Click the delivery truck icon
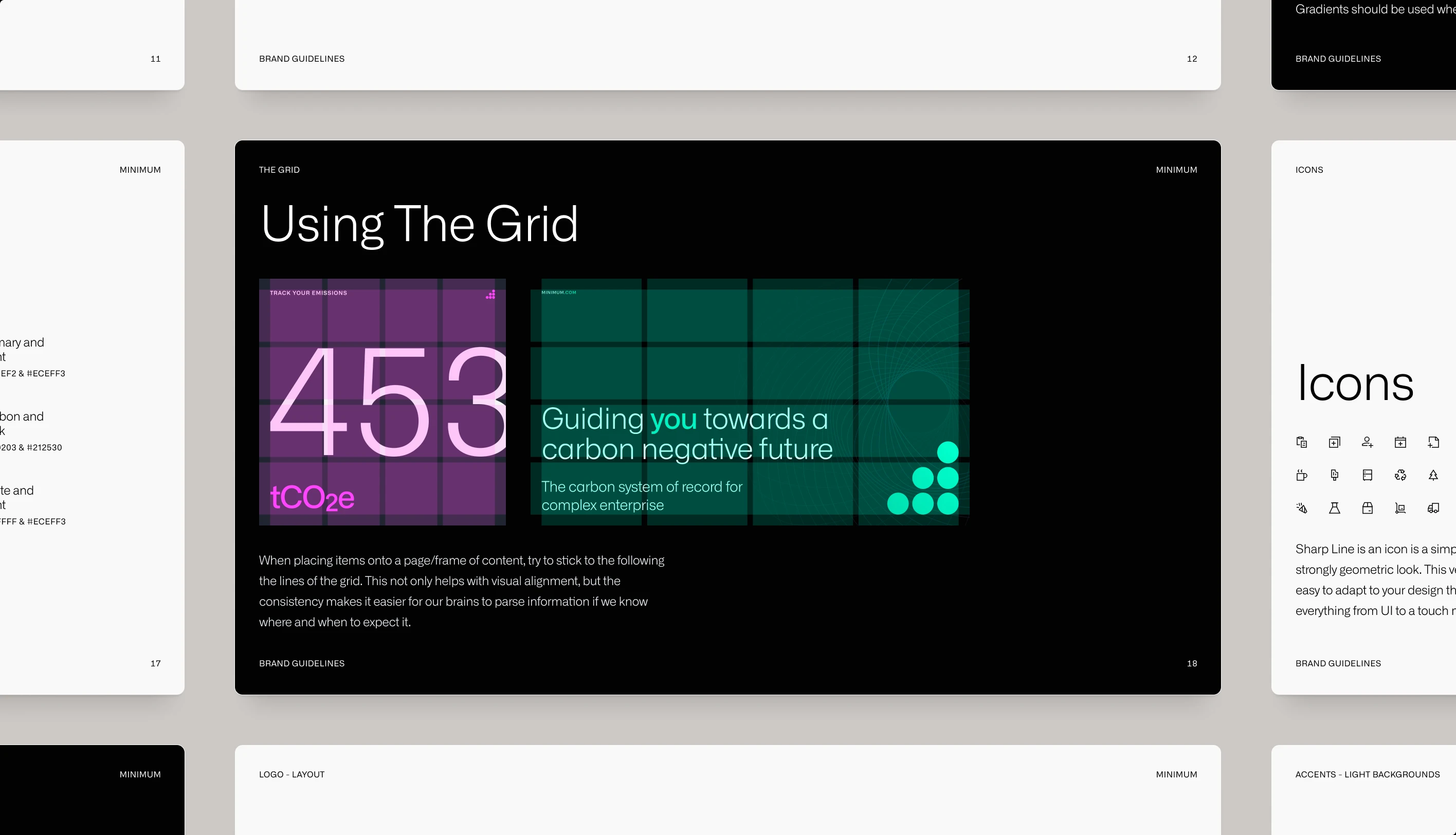Image resolution: width=1456 pixels, height=835 pixels. [x=1433, y=508]
